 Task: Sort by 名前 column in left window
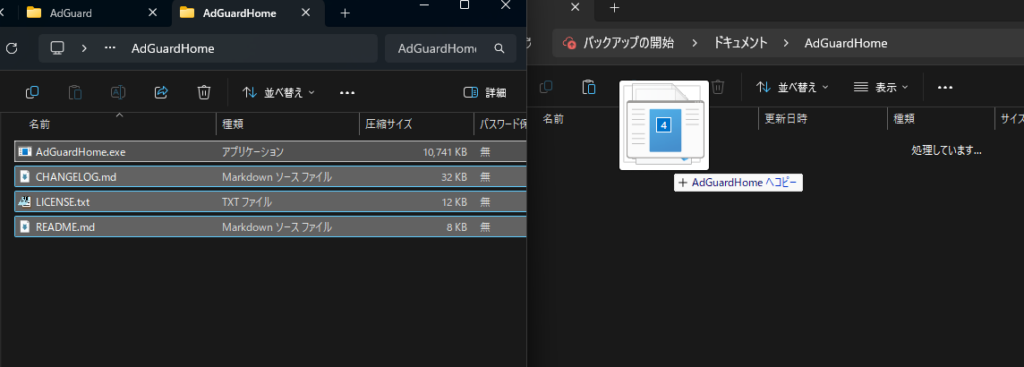point(40,124)
